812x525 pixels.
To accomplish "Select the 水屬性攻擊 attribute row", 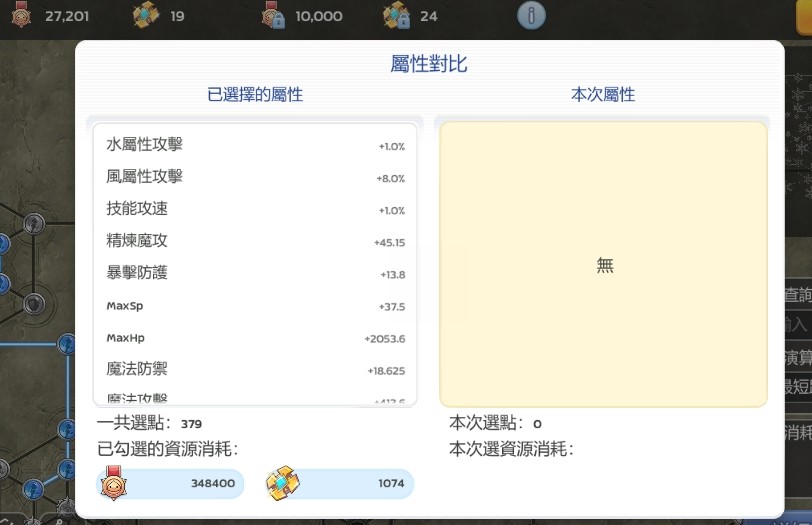I will tap(255, 145).
